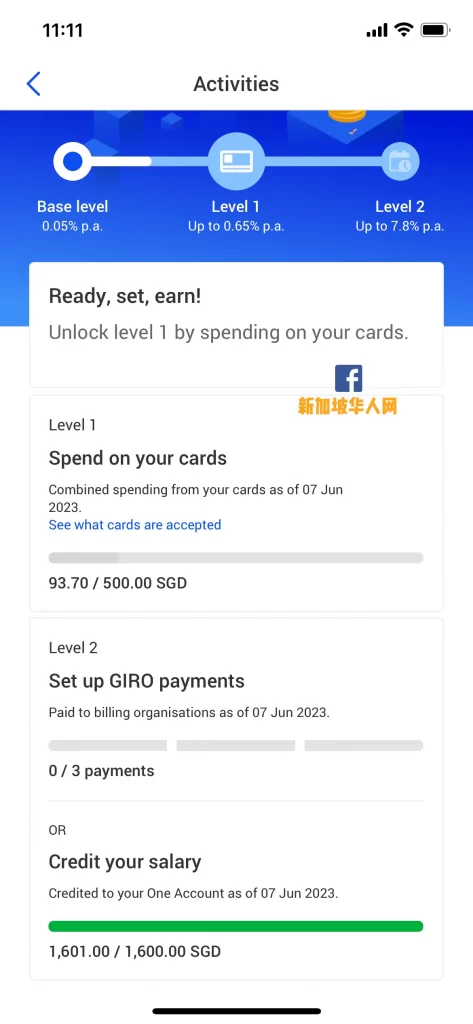This screenshot has height=1024, width=473.
Task: Tap the card spending progress bar
Action: pos(236,558)
